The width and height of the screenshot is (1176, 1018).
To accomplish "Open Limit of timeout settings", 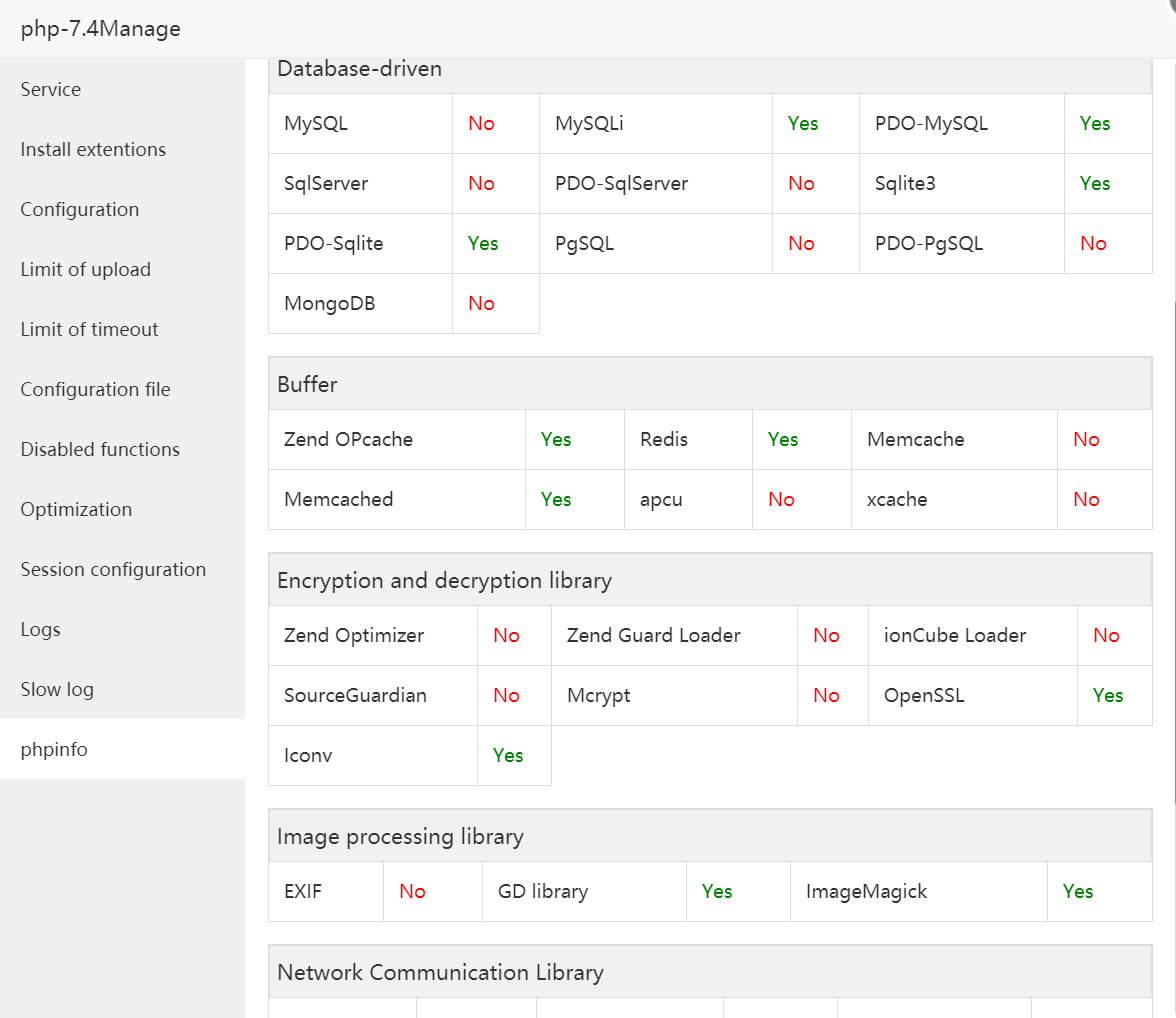I will point(90,329).
